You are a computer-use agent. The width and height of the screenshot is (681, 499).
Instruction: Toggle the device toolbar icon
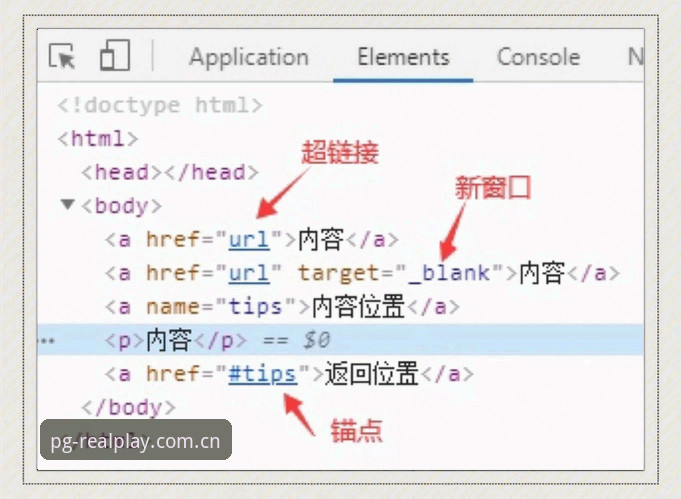pos(115,56)
